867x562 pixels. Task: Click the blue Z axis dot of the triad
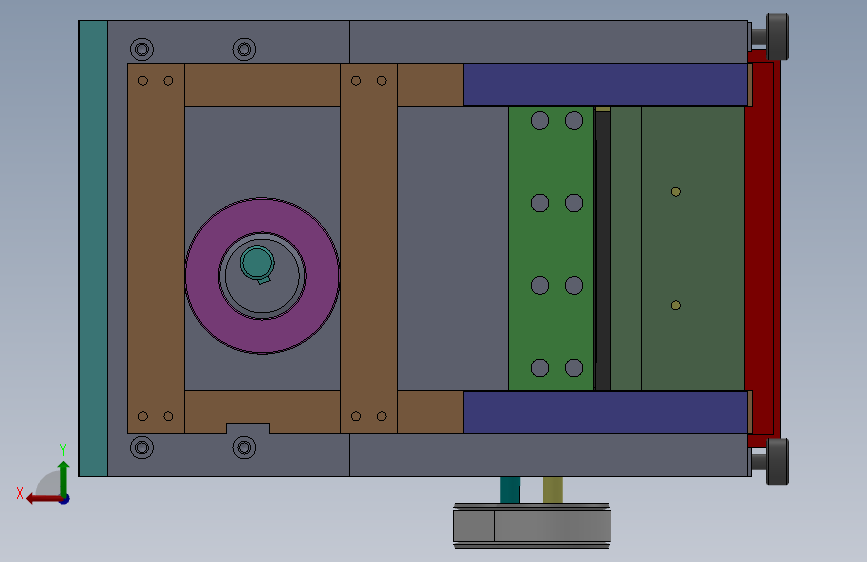(65, 499)
